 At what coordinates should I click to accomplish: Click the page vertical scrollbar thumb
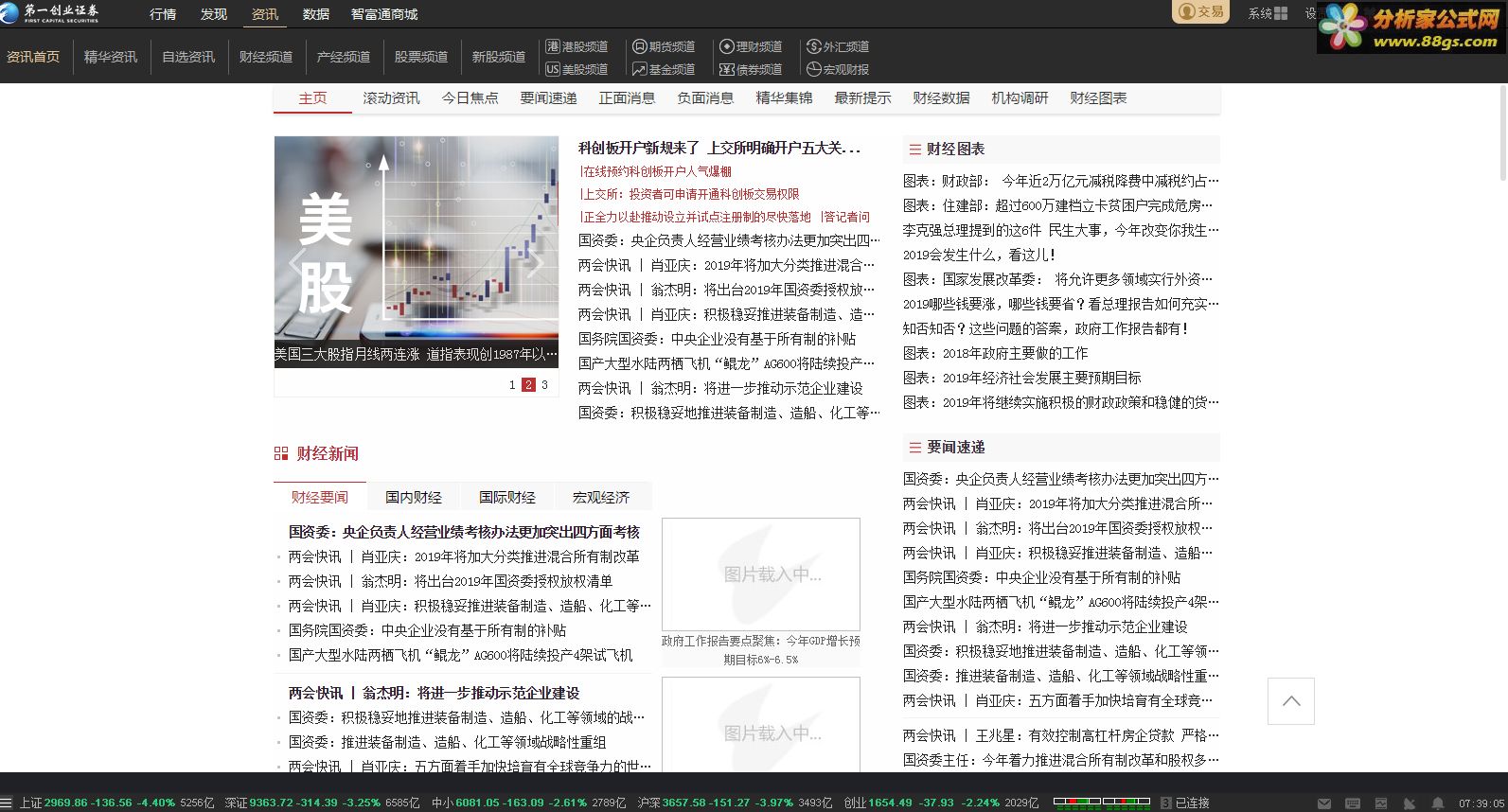[x=1503, y=132]
